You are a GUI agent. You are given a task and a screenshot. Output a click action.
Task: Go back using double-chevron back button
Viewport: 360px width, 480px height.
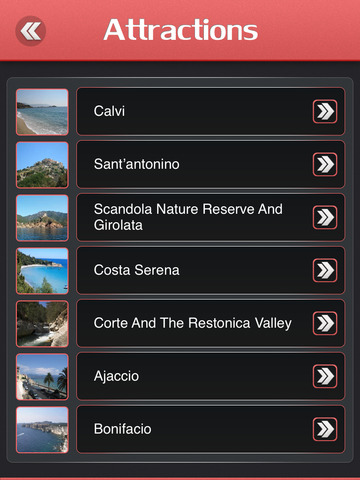click(x=30, y=31)
